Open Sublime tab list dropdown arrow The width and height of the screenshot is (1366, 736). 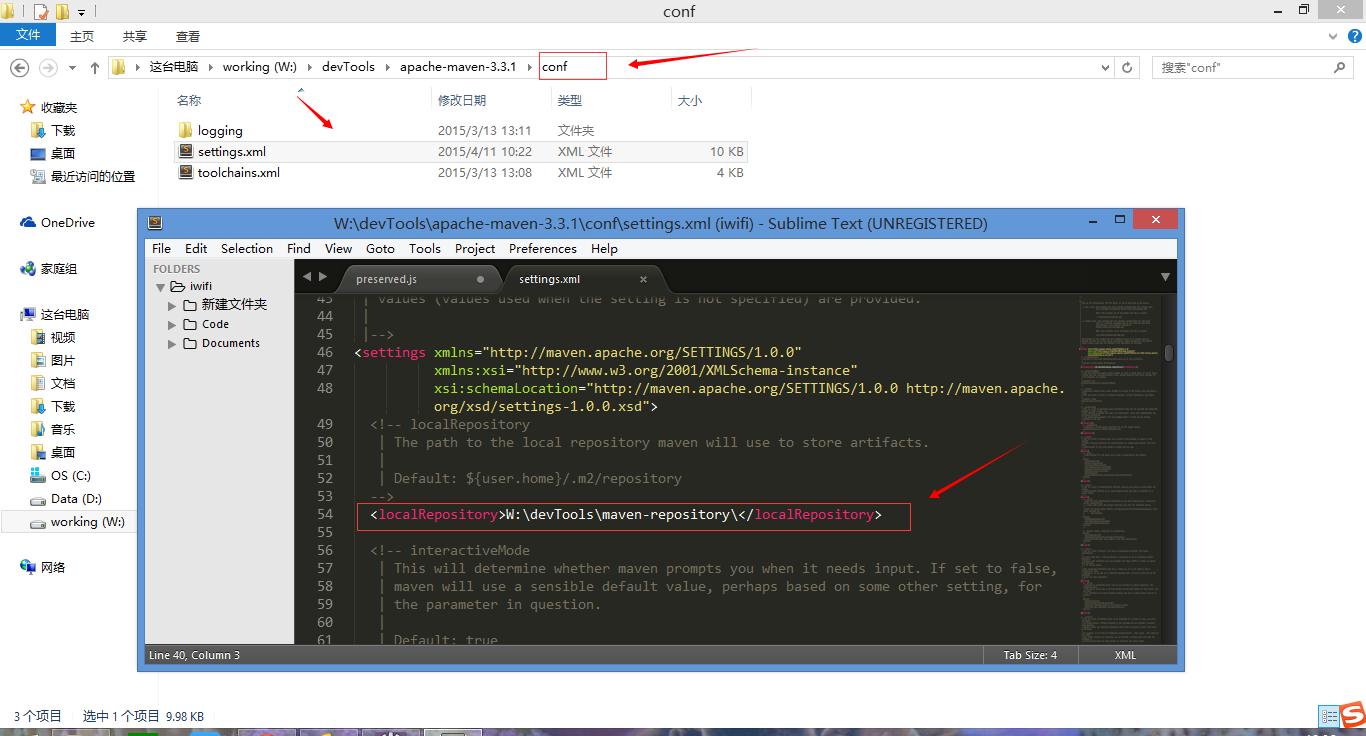[x=1165, y=276]
